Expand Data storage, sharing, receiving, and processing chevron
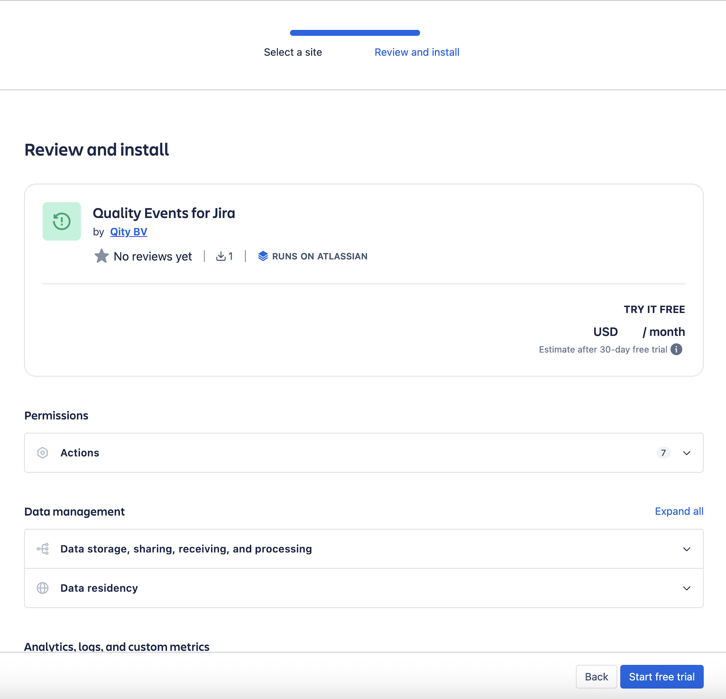Screen dimensions: 726x699 (687, 549)
